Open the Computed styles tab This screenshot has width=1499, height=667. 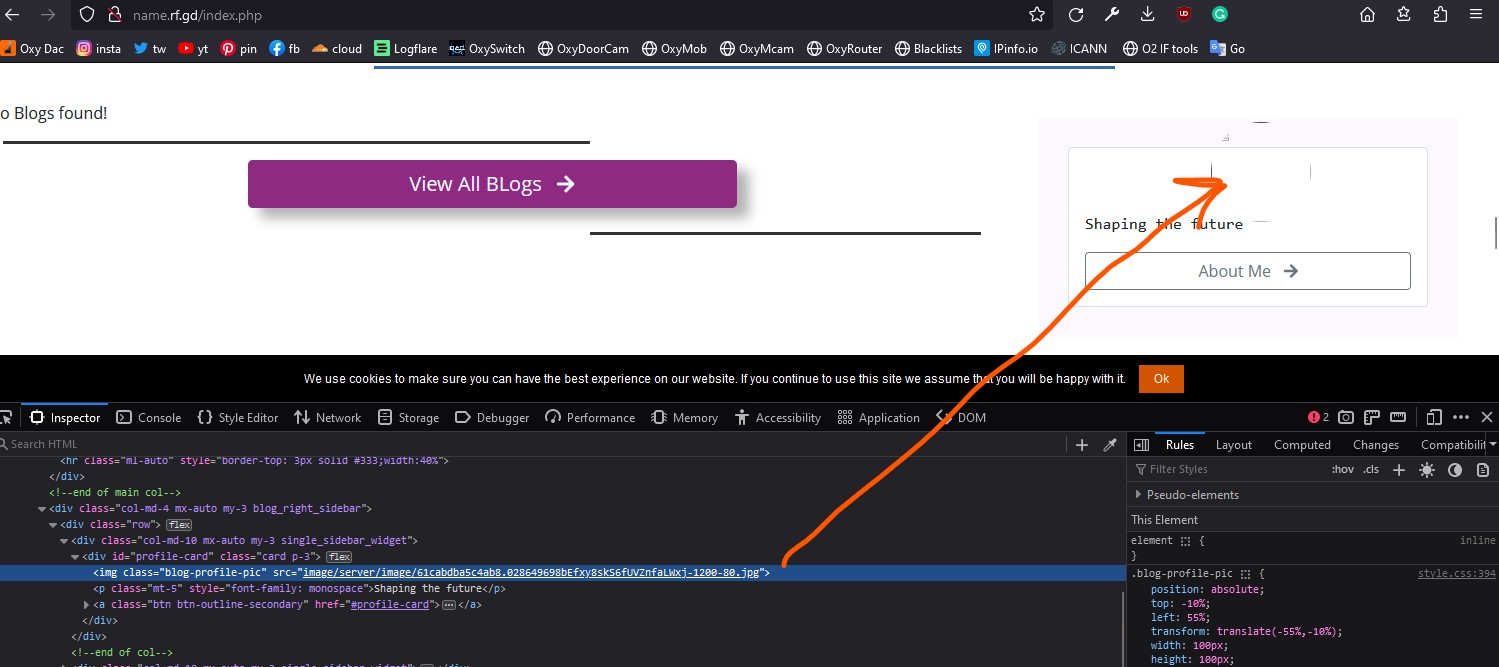1301,445
